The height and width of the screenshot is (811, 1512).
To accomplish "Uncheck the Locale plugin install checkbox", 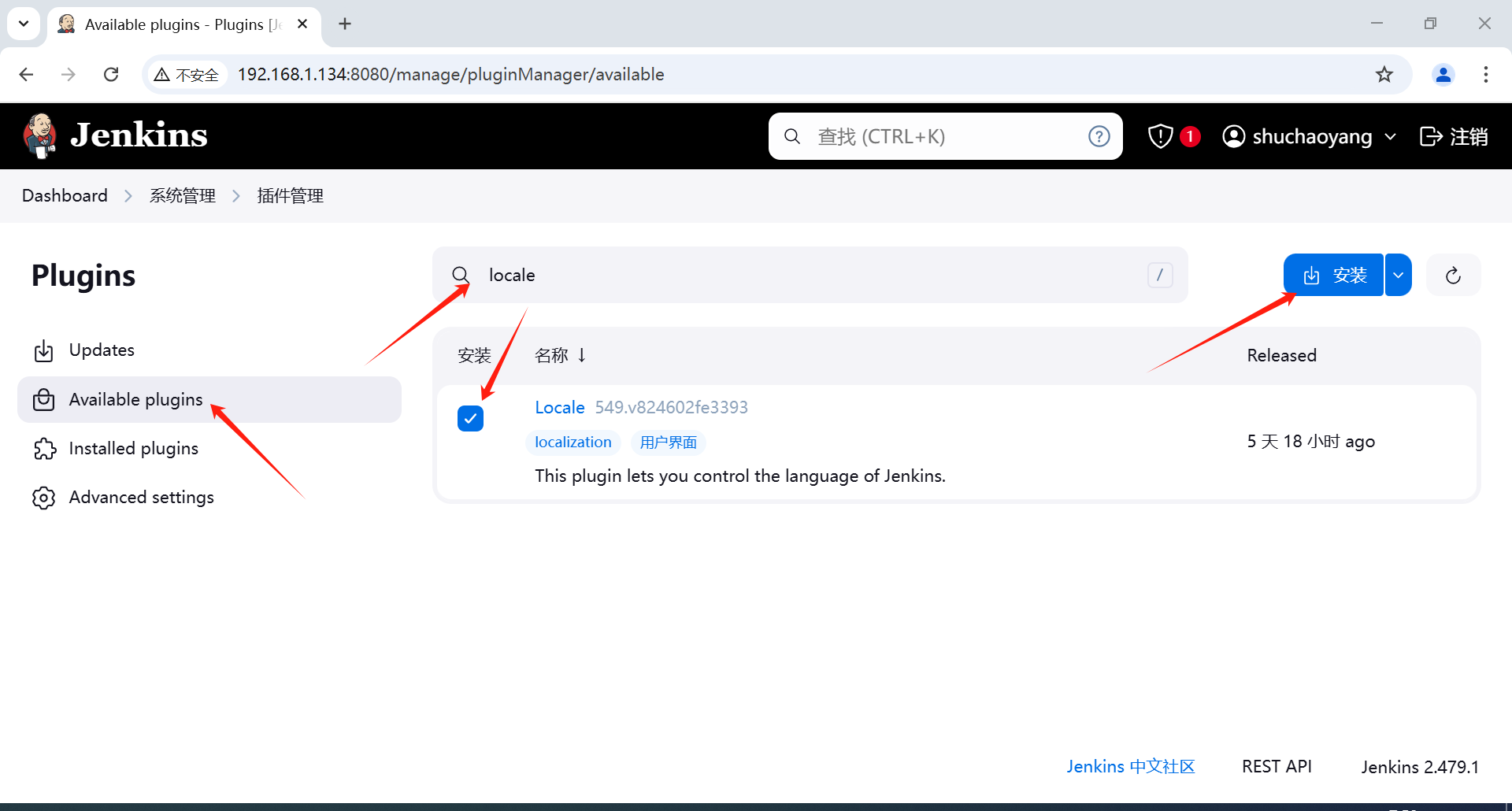I will pos(470,419).
